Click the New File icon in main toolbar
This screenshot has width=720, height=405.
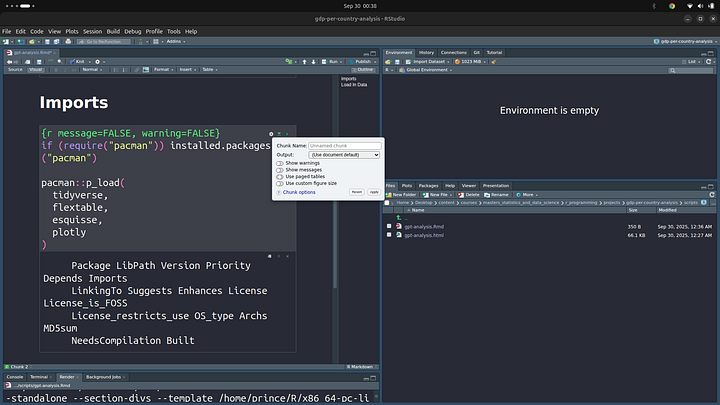point(6,42)
